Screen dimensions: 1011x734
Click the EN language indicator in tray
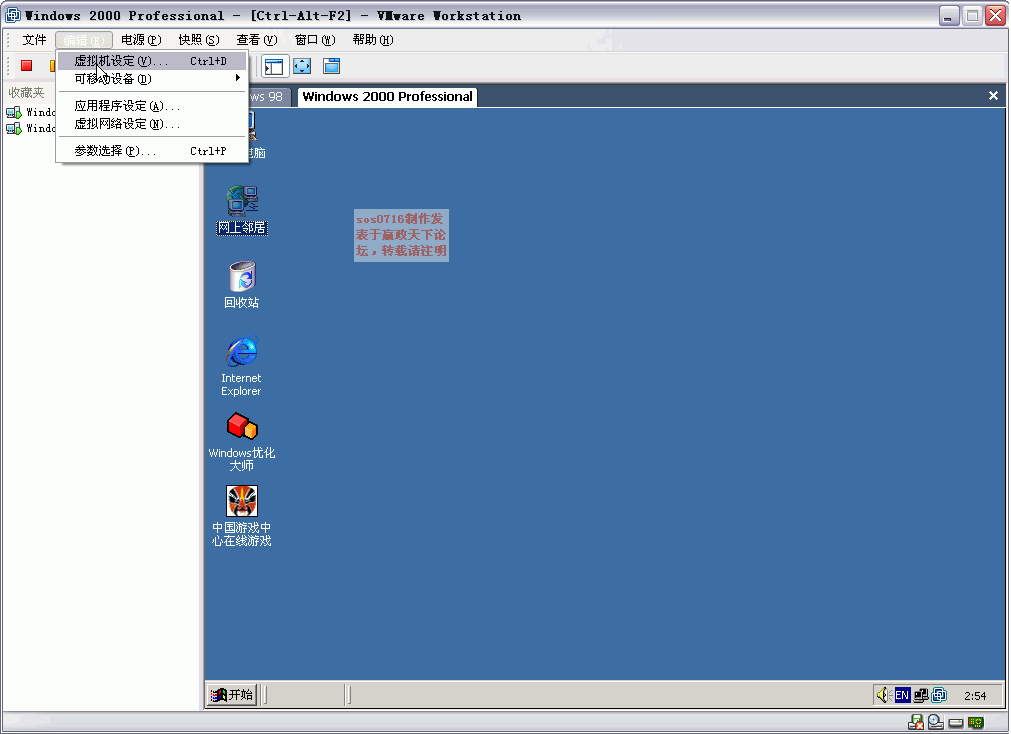[902, 695]
